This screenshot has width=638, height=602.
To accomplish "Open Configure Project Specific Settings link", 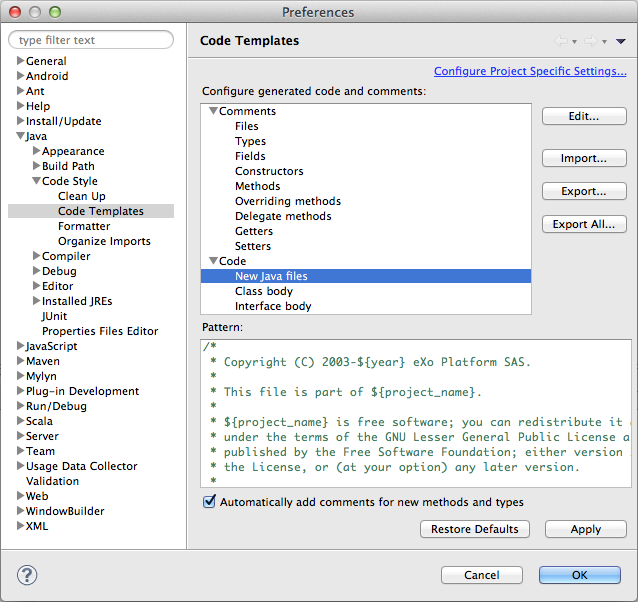I will 530,71.
